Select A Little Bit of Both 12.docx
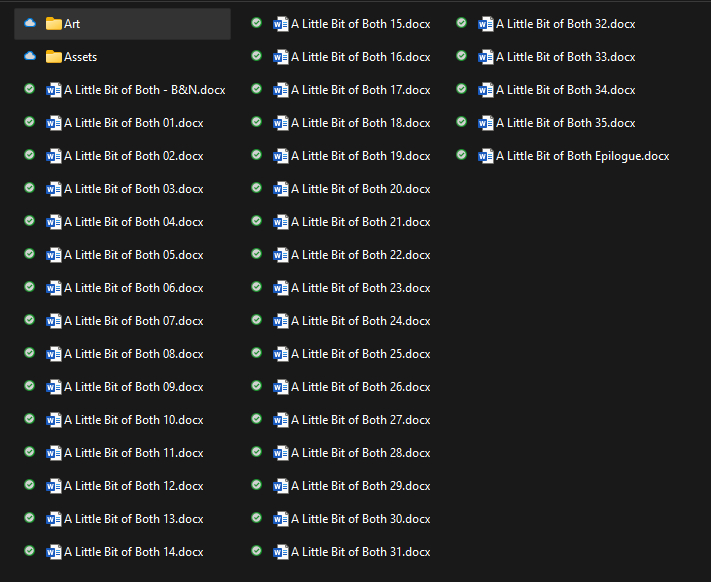711x582 pixels. click(x=133, y=486)
